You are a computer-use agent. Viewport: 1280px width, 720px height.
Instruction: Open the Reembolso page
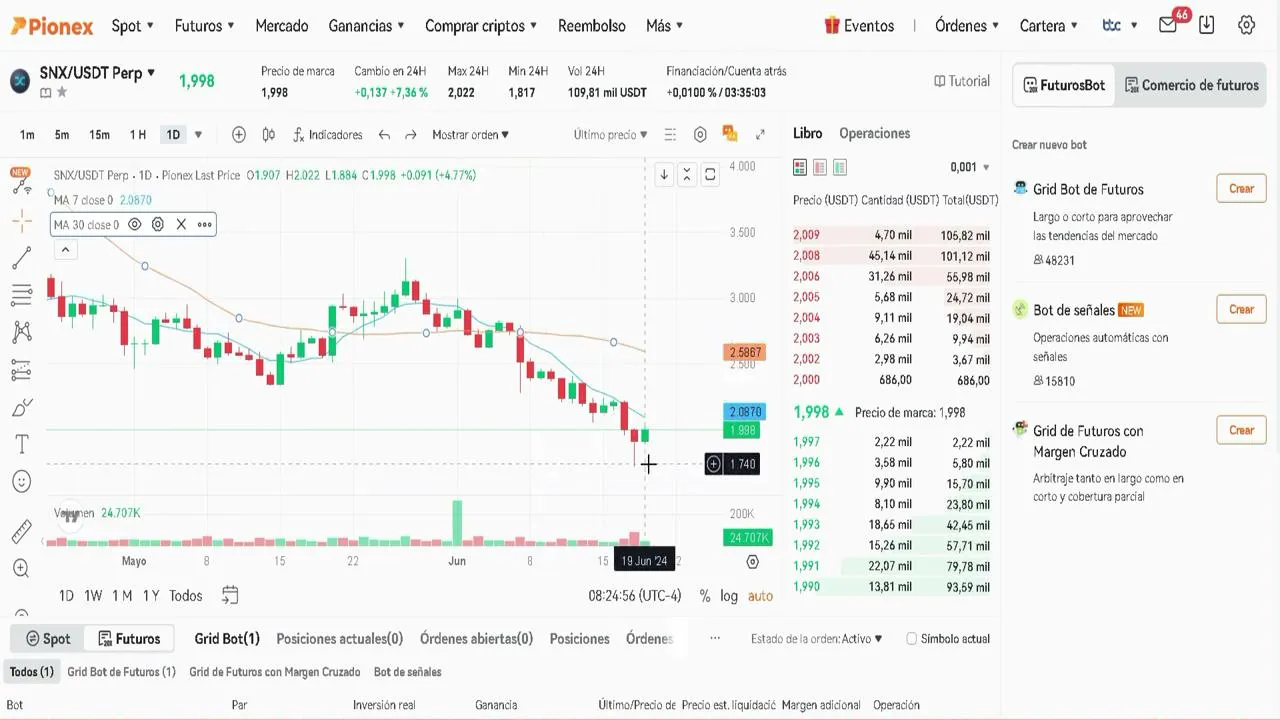tap(592, 26)
